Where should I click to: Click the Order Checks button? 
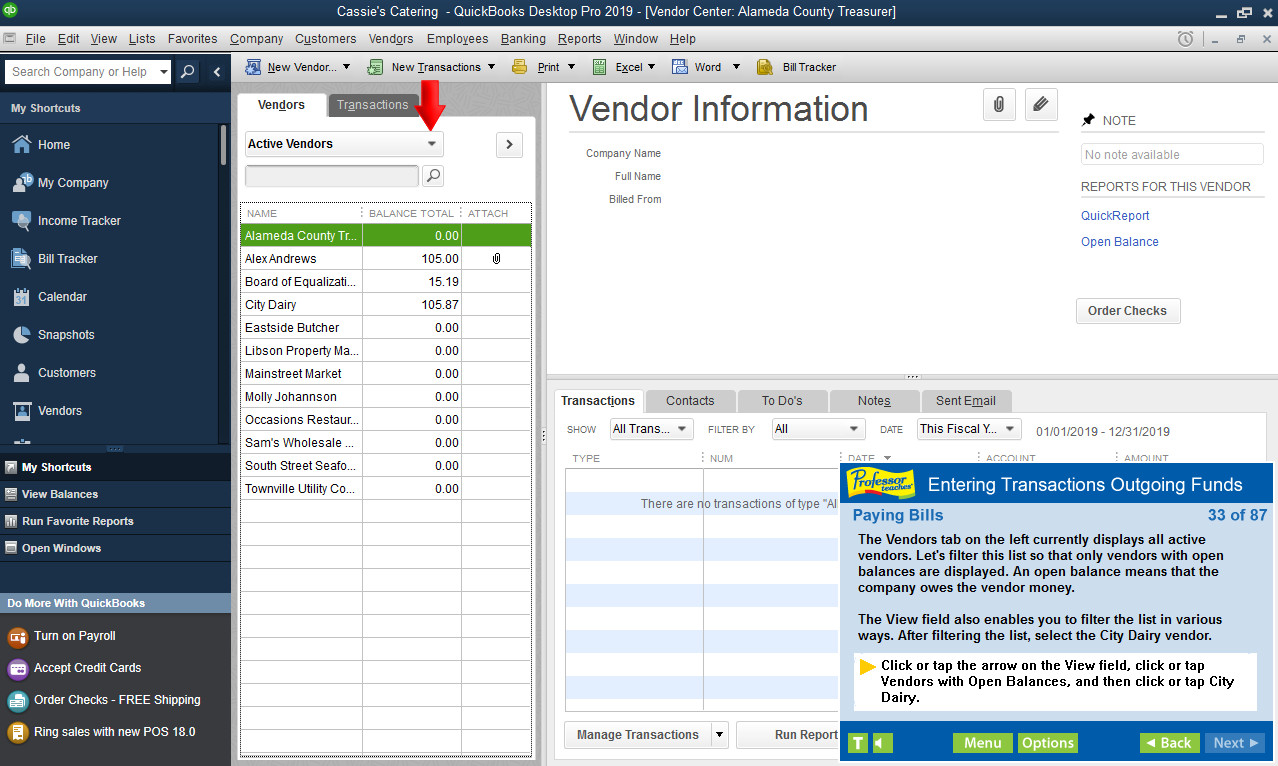(x=1127, y=310)
